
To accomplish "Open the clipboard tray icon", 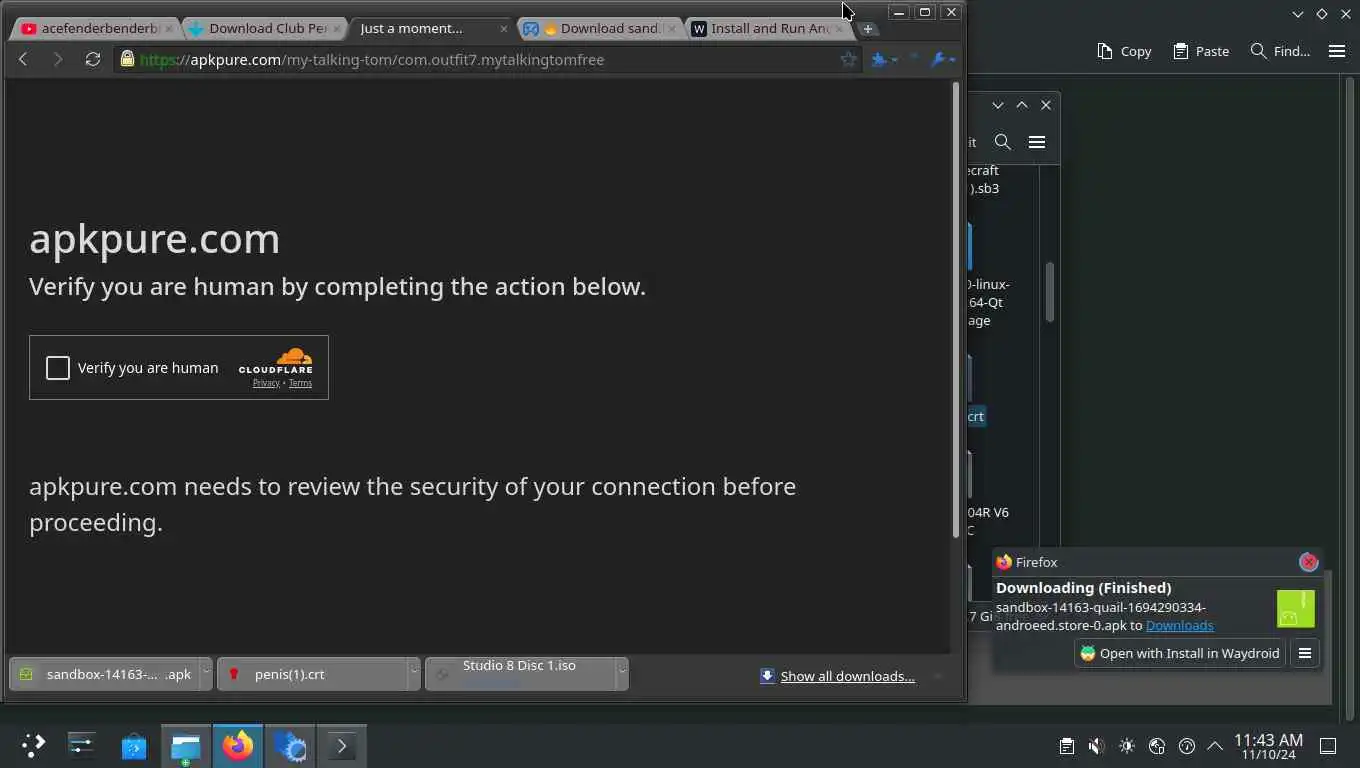I will click(x=1067, y=746).
